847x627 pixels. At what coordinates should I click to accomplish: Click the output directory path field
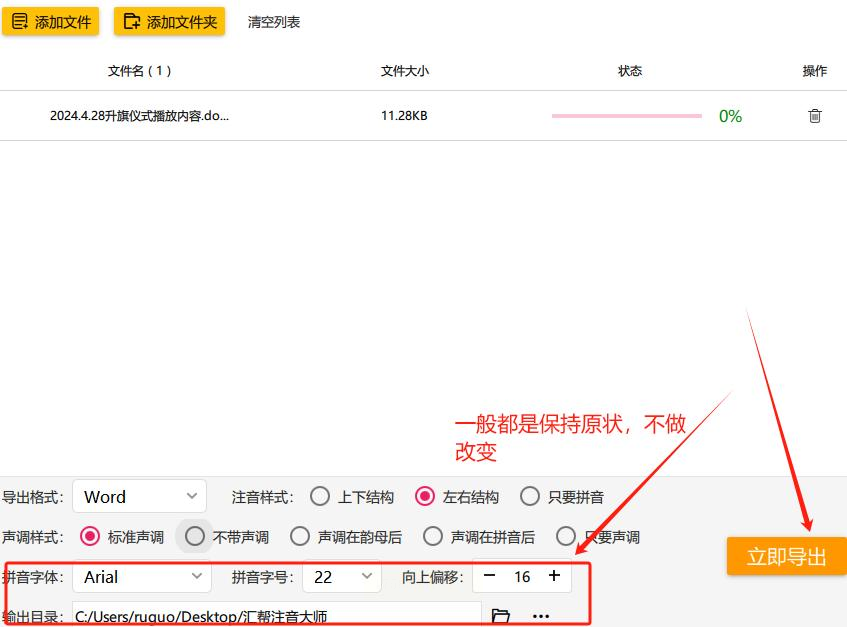point(277,616)
